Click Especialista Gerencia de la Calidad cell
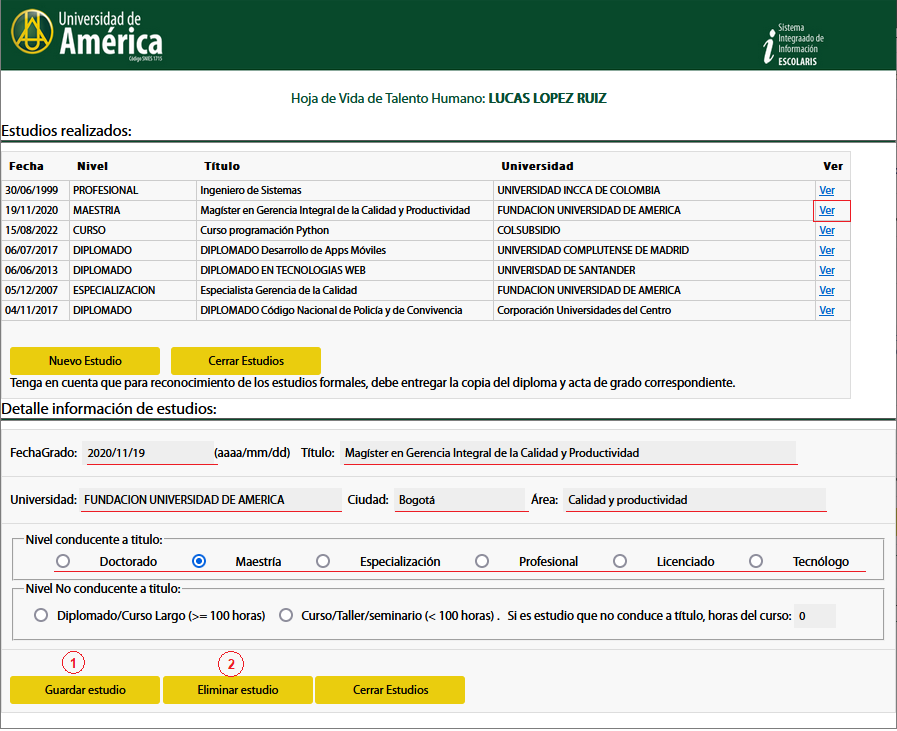Screen dimensions: 897x731 pyautogui.click(x=345, y=291)
